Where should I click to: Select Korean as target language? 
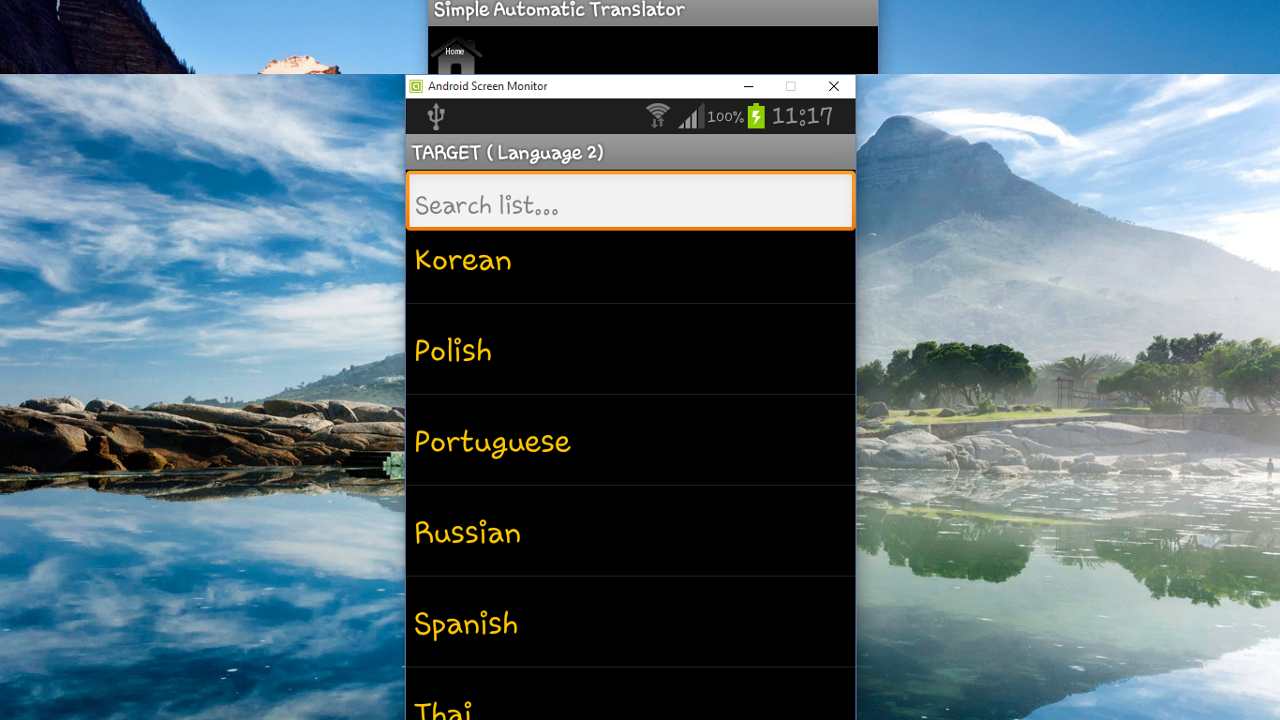coord(631,267)
